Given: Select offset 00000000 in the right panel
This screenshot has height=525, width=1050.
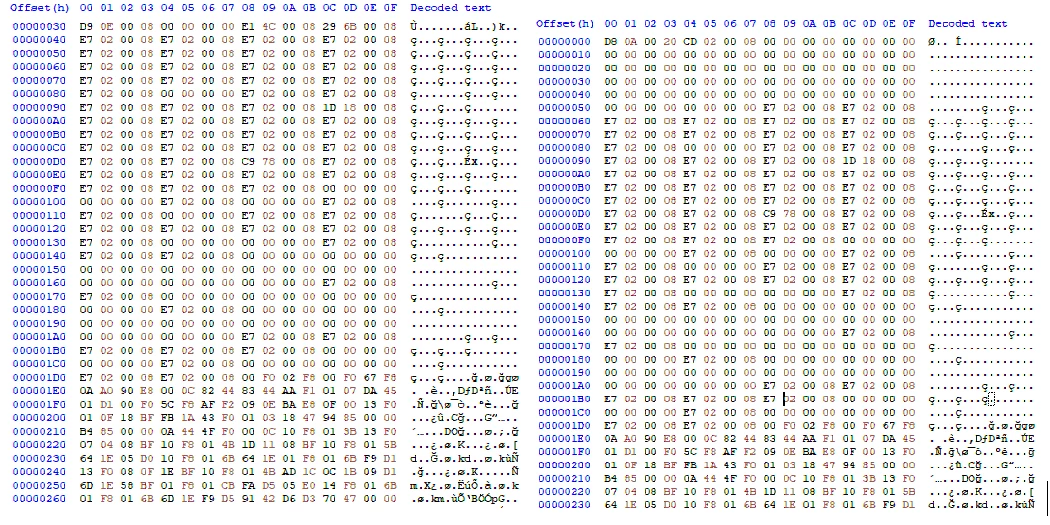Looking at the screenshot, I should click(x=565, y=42).
